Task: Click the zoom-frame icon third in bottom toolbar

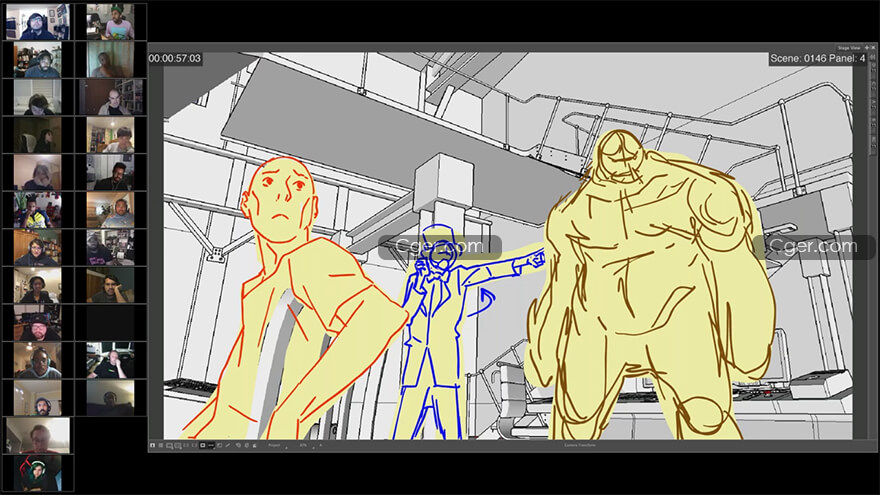Action: pyautogui.click(x=169, y=446)
